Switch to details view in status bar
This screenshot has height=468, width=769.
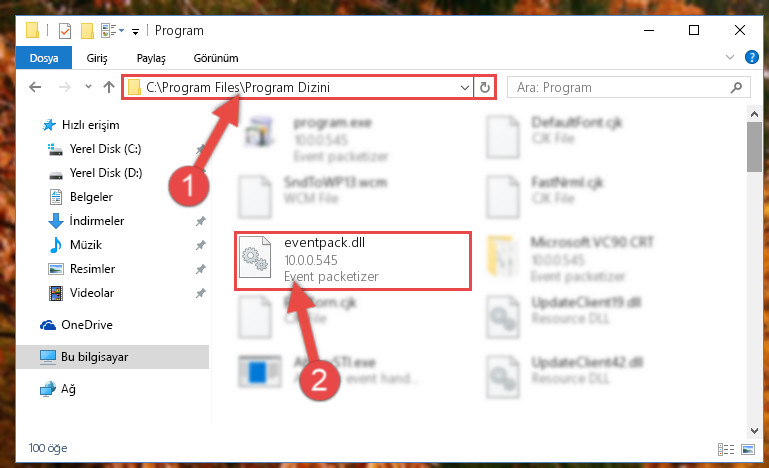(726, 449)
